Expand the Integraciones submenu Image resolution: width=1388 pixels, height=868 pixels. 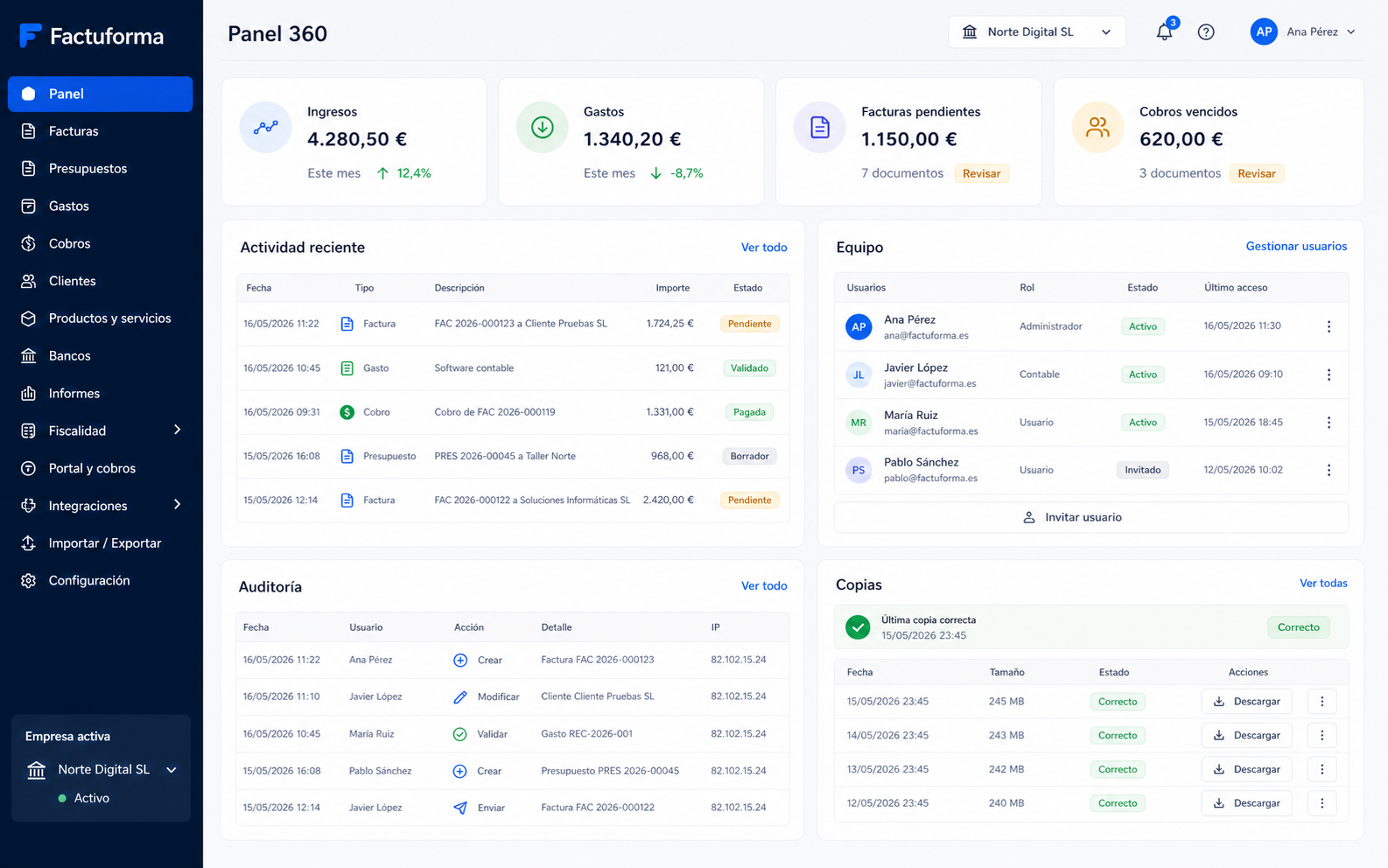pyautogui.click(x=178, y=505)
